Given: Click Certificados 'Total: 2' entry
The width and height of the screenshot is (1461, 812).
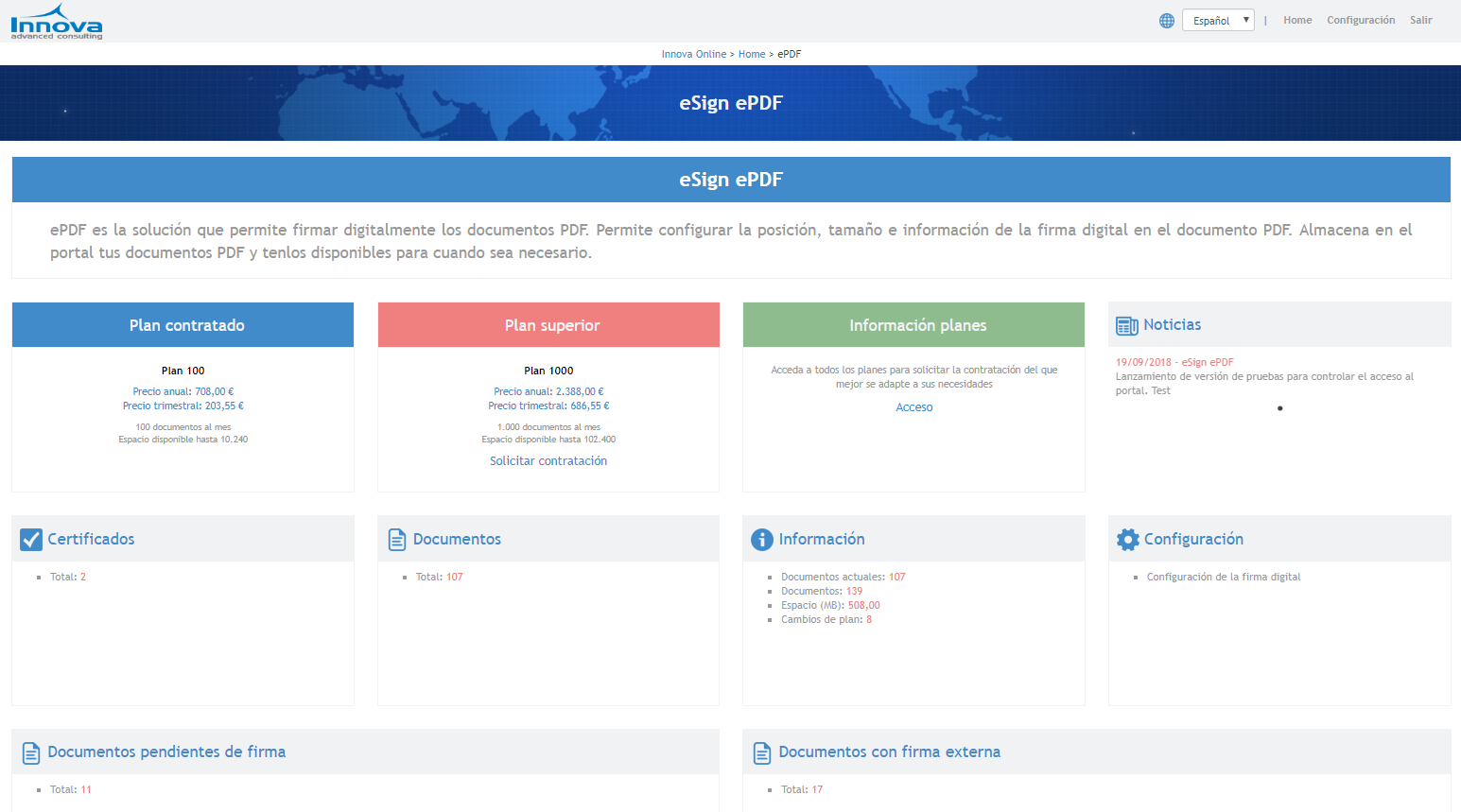Looking at the screenshot, I should (x=68, y=577).
